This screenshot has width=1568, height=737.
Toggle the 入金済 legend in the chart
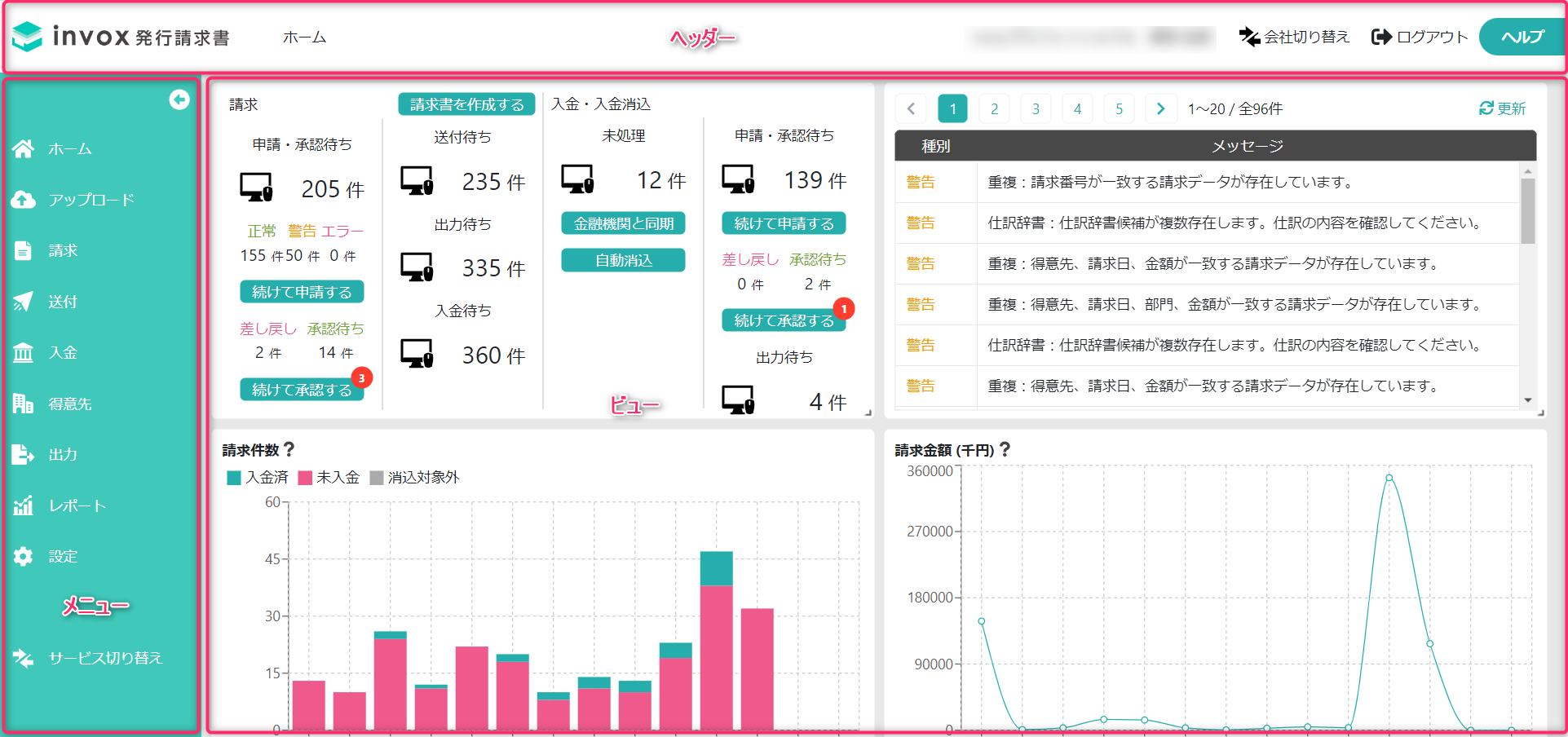pos(257,477)
